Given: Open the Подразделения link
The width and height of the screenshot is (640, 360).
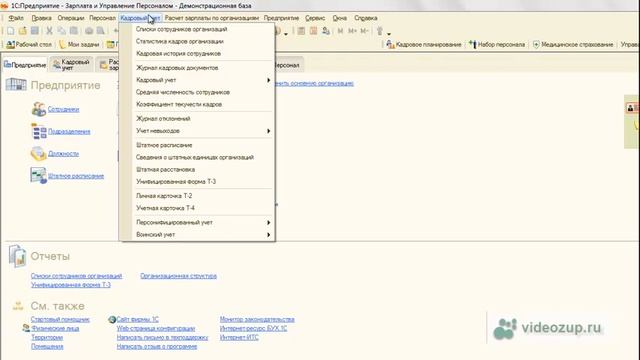Looking at the screenshot, I should point(69,131).
